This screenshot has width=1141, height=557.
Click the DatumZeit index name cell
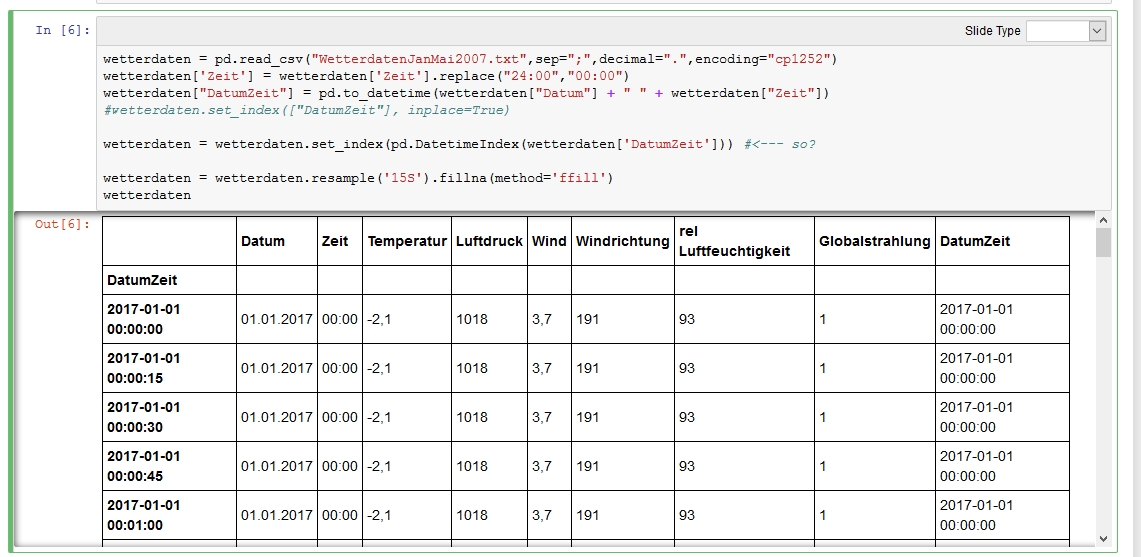(170, 280)
